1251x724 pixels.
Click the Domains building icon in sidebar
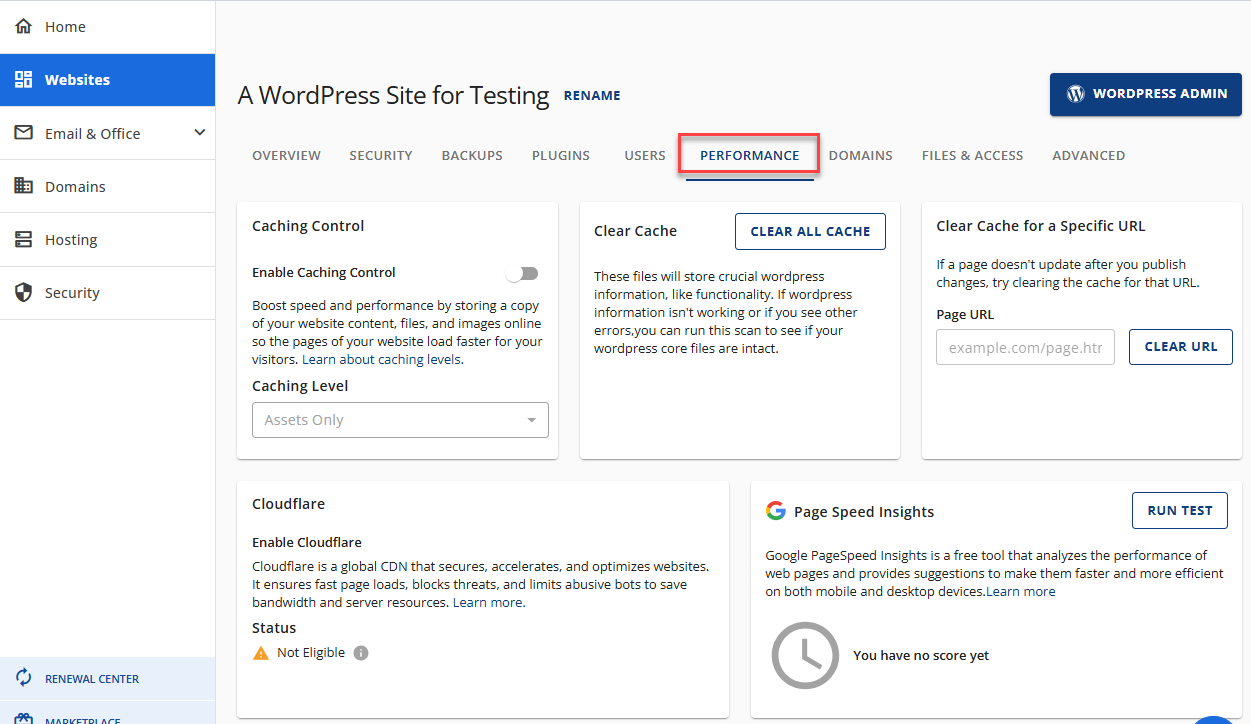[x=24, y=186]
